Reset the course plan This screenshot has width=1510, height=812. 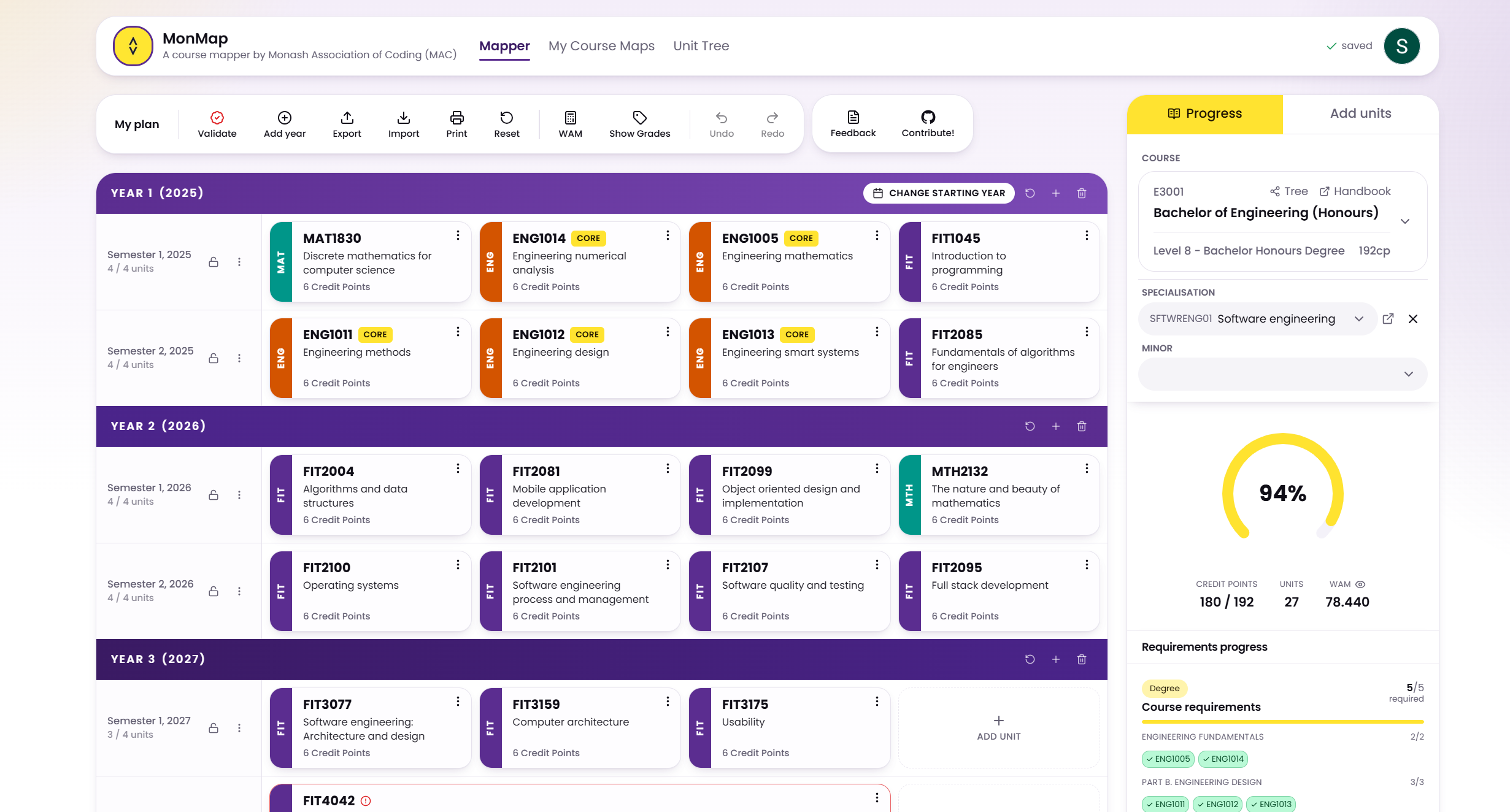(x=507, y=124)
